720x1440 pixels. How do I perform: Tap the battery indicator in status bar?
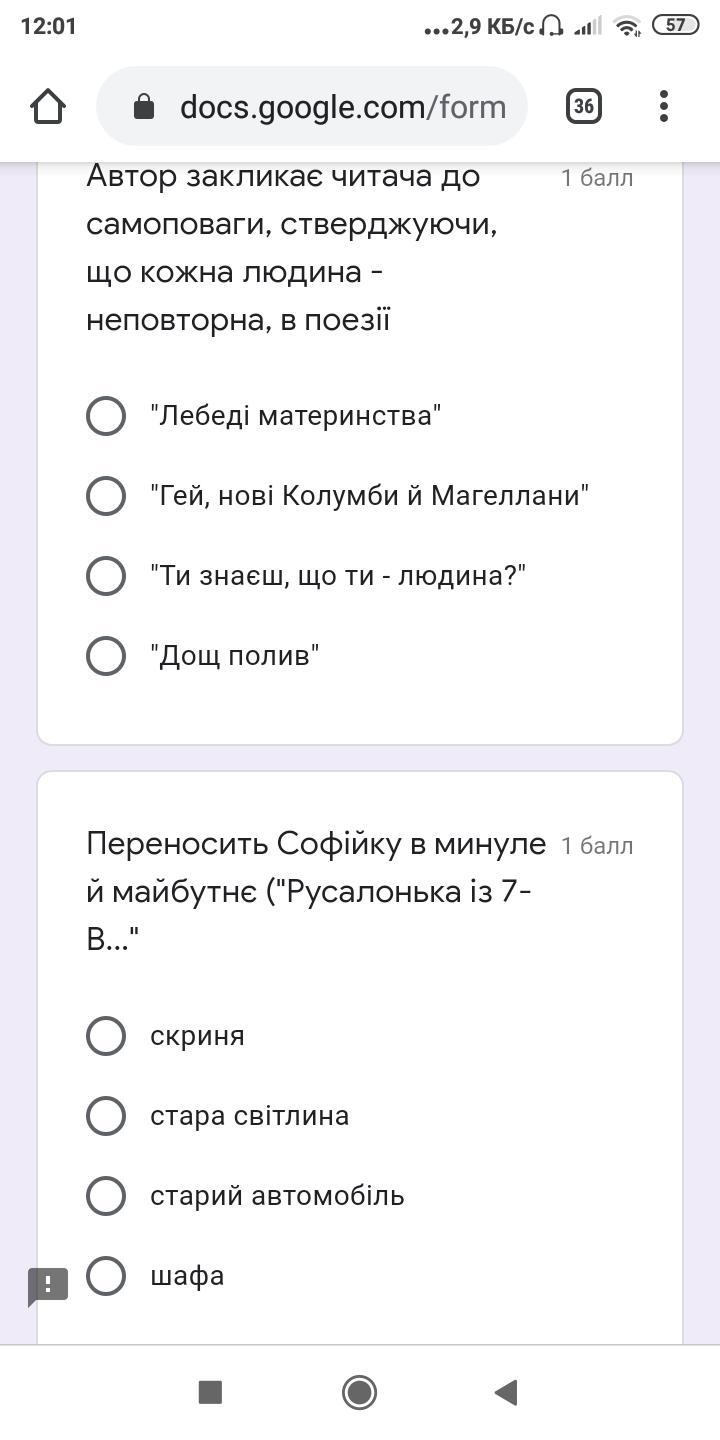click(676, 26)
